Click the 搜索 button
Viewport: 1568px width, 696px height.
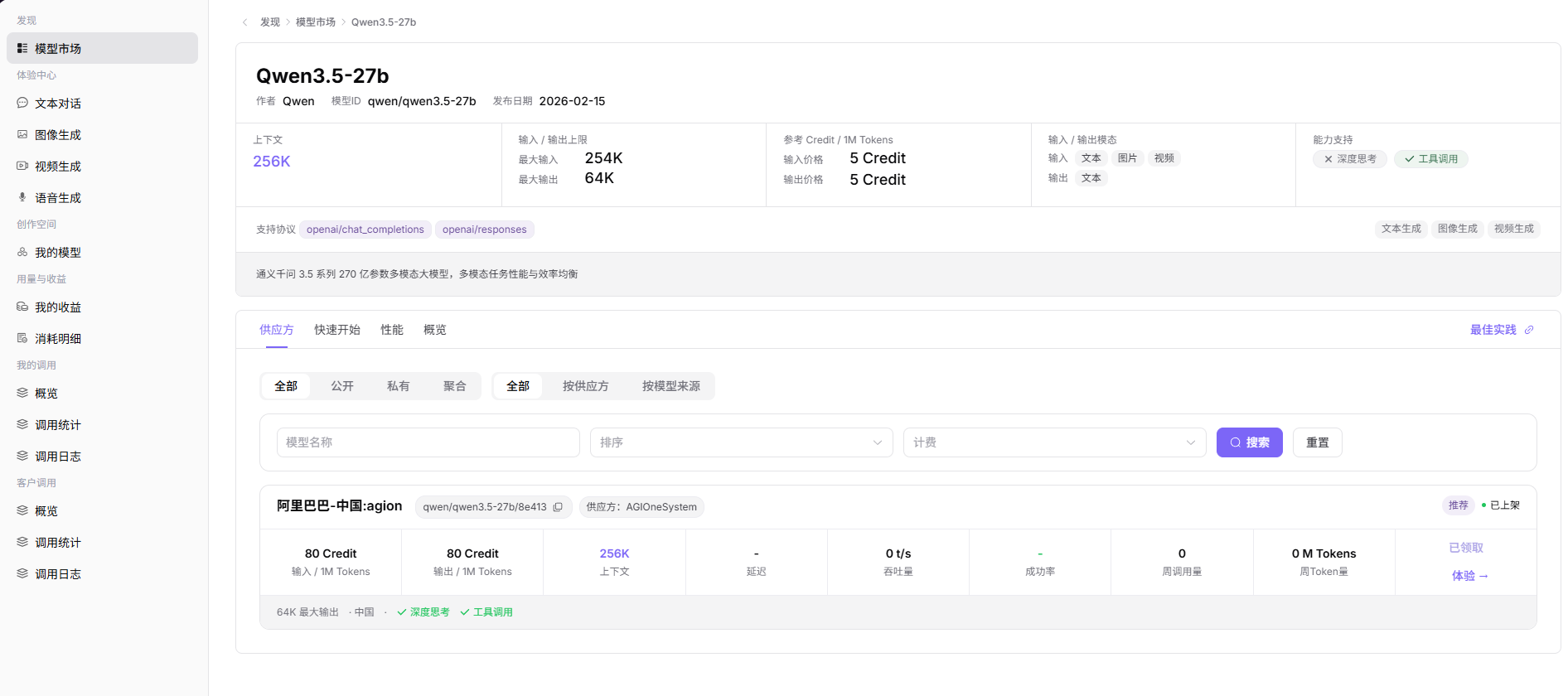pyautogui.click(x=1250, y=442)
